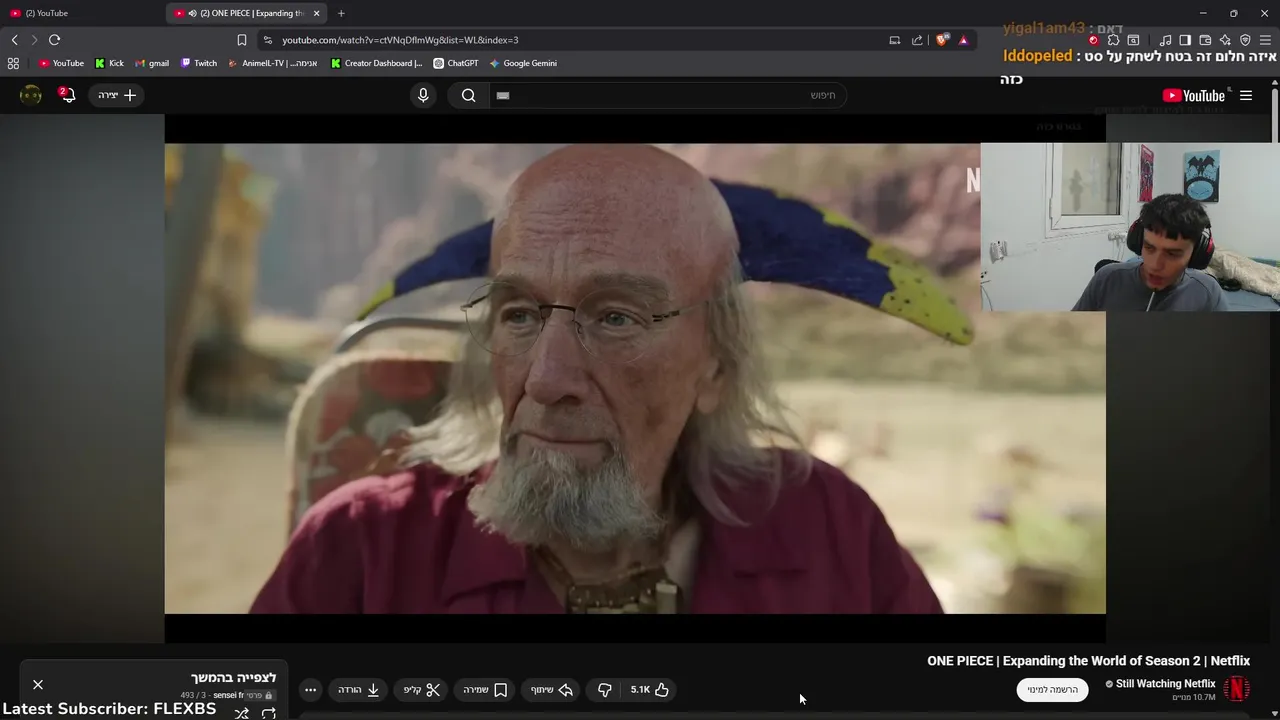1280x720 pixels.
Task: Start a voice search with the microphone
Action: click(x=423, y=95)
